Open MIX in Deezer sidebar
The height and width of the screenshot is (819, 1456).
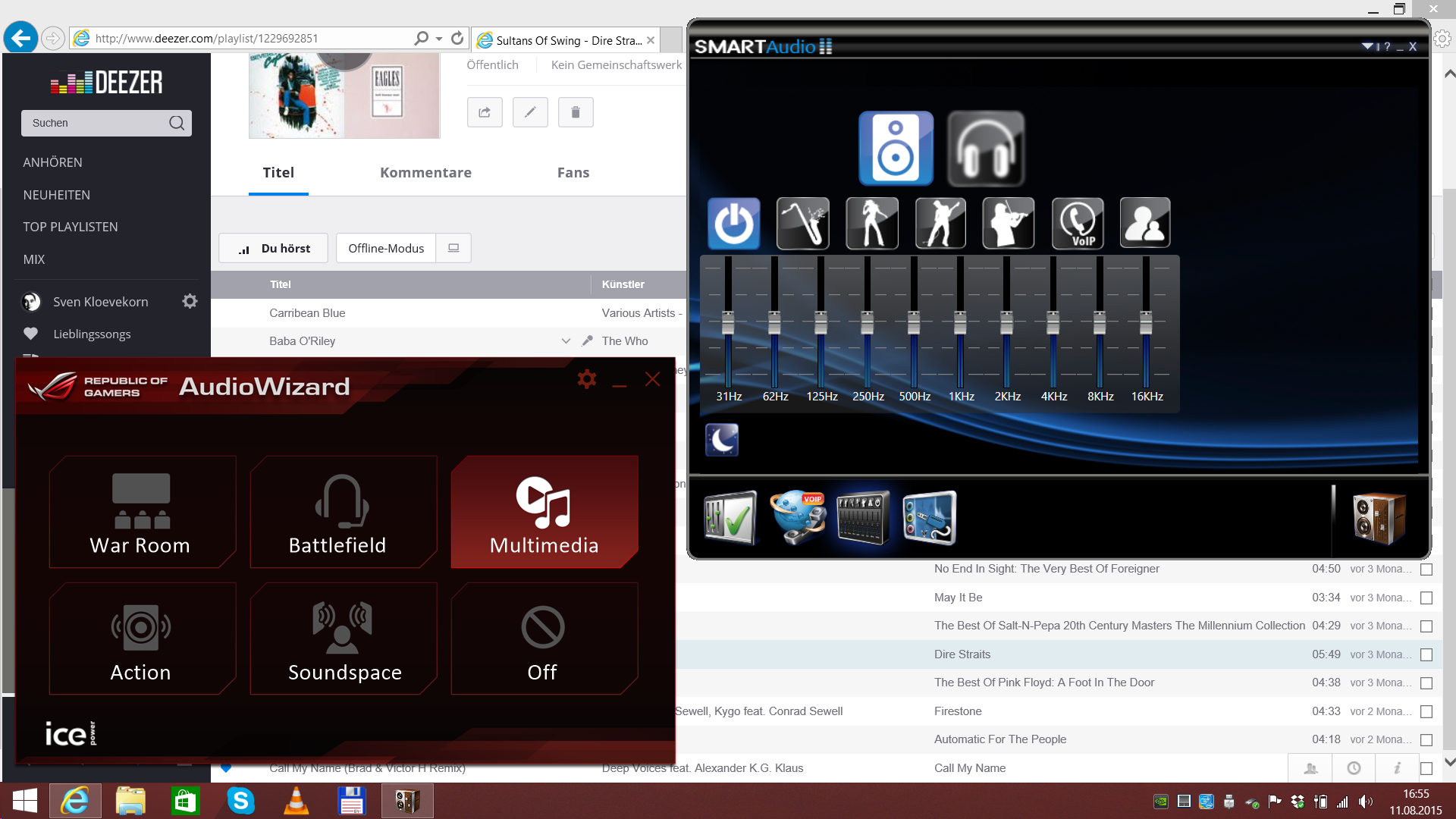pyautogui.click(x=34, y=259)
